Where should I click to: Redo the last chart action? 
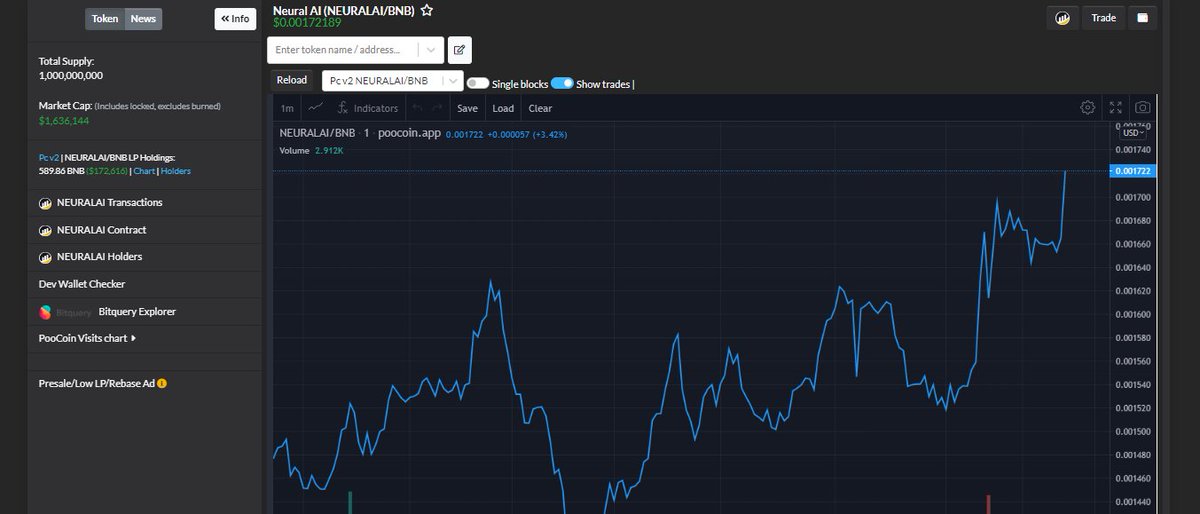coord(437,108)
